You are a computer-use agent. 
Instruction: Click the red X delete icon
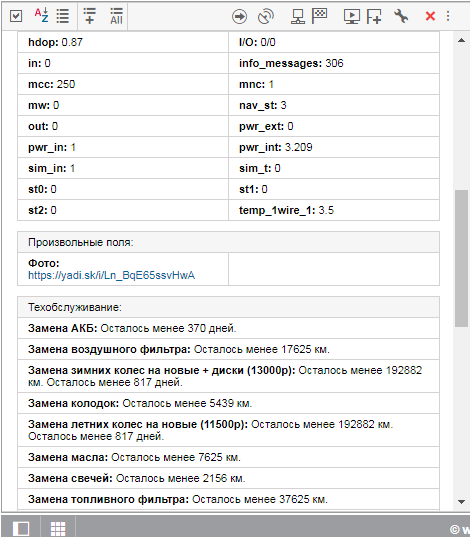(x=430, y=16)
